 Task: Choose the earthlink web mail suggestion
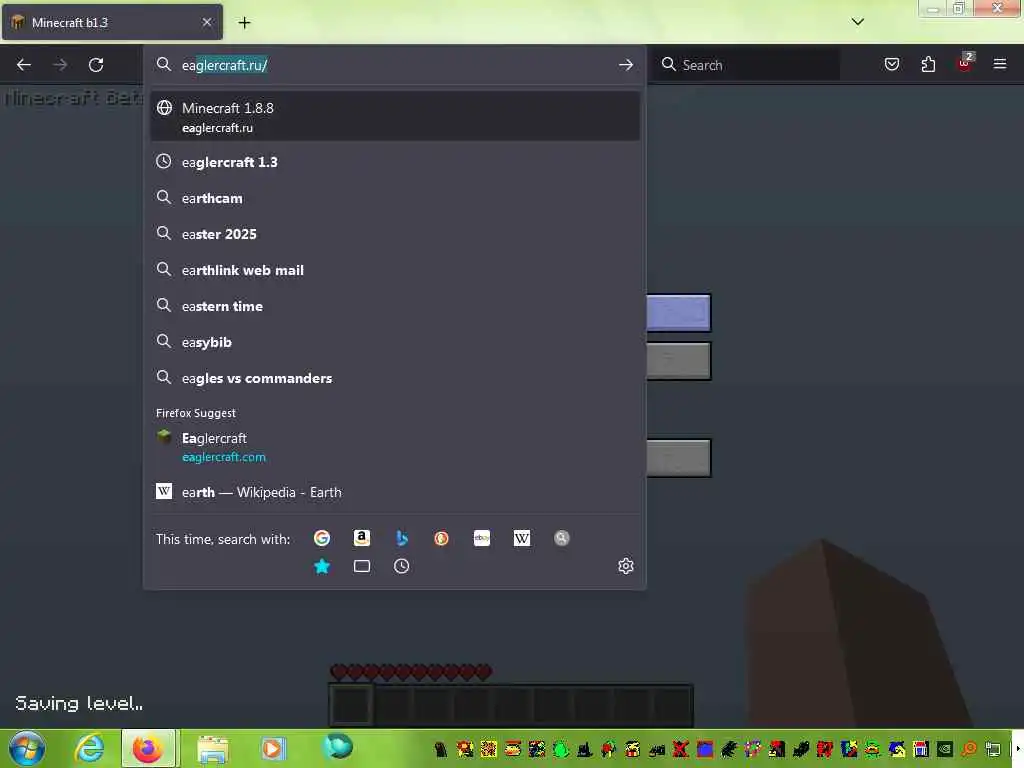pos(395,270)
